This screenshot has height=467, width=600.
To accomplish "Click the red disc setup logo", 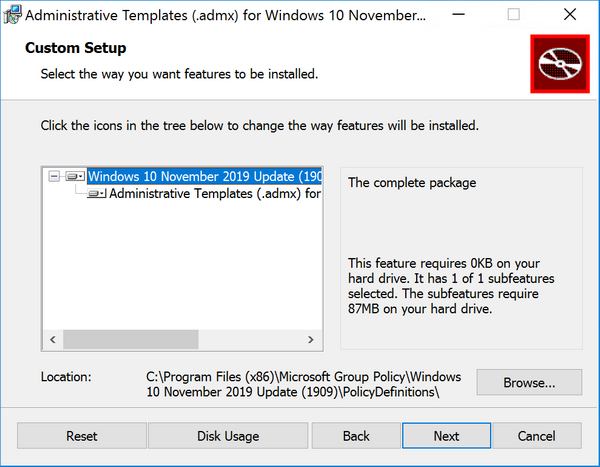I will click(558, 64).
